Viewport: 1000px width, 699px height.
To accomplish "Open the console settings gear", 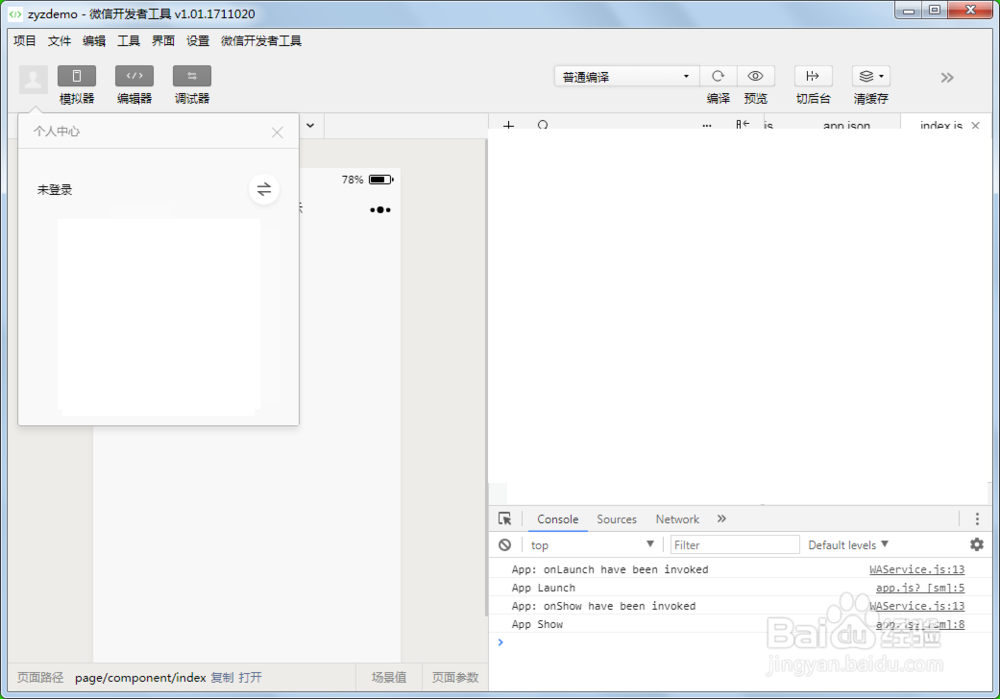I will (976, 544).
